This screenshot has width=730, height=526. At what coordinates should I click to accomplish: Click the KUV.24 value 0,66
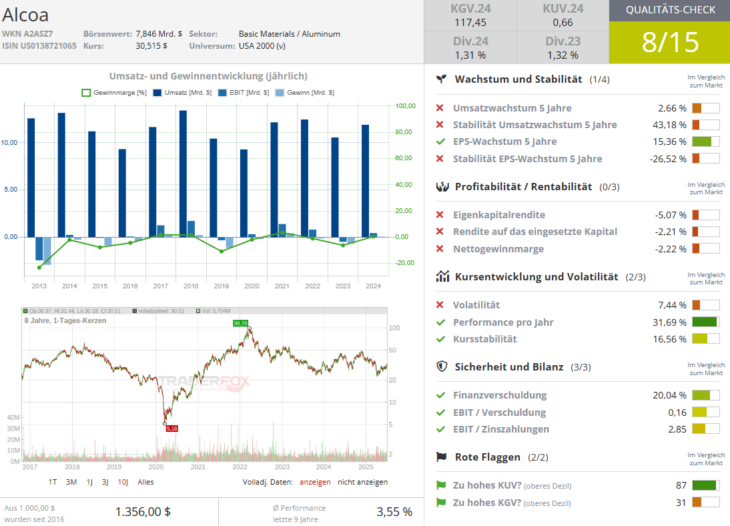point(562,22)
